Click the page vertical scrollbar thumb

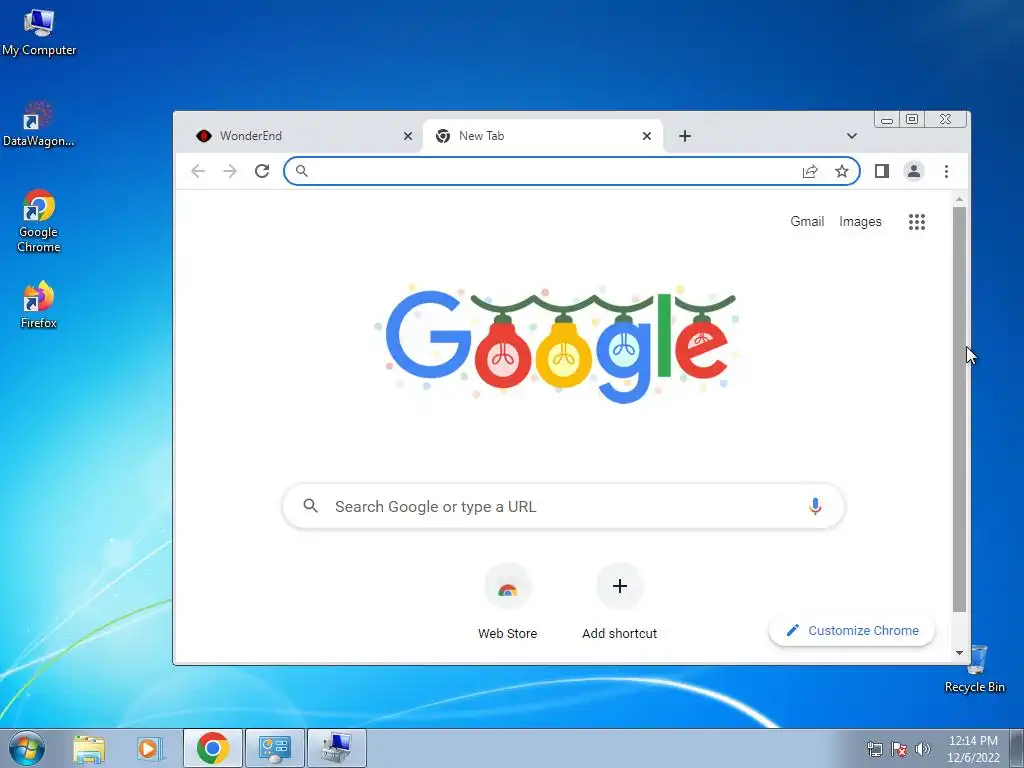click(x=959, y=409)
